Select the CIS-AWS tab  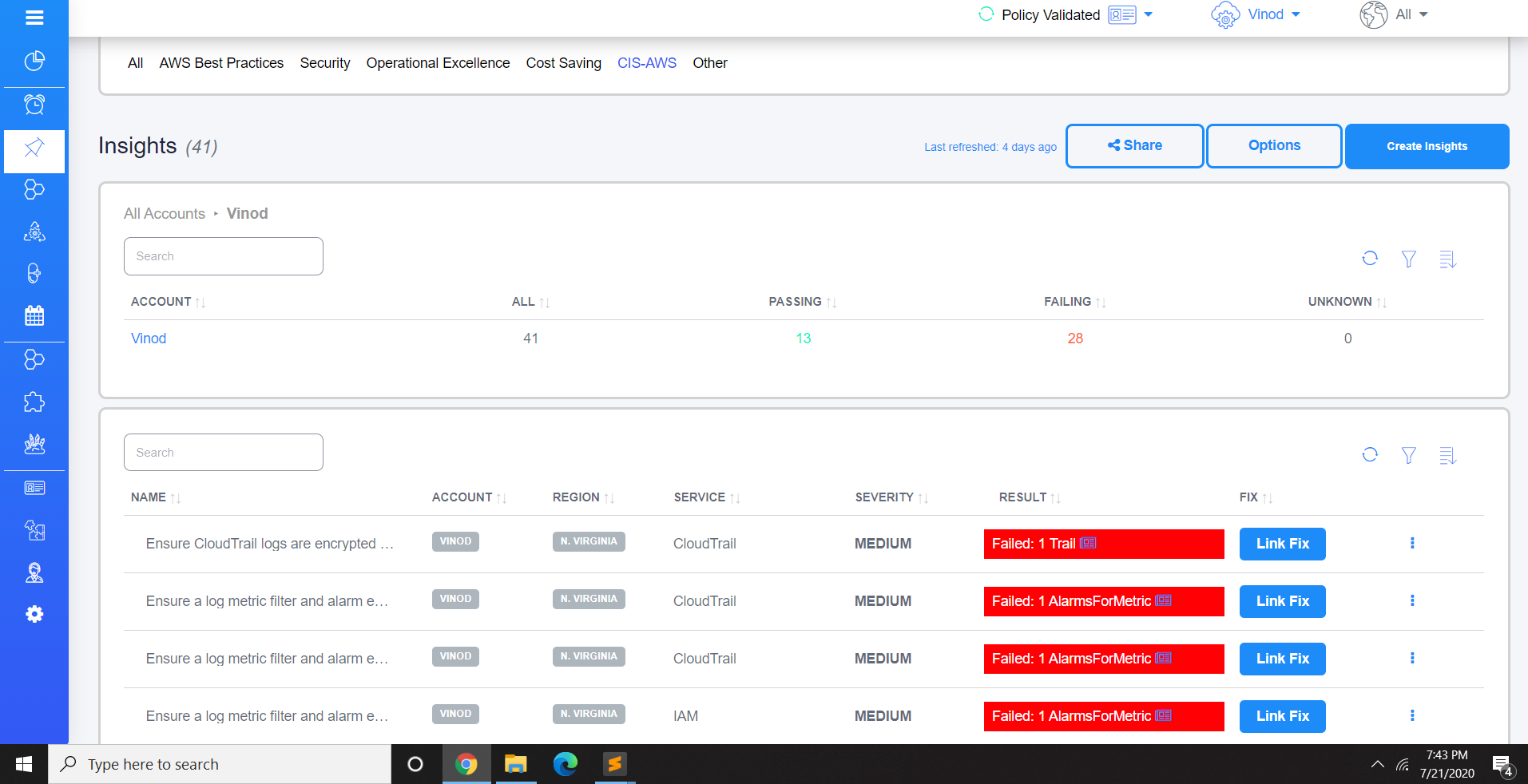coord(647,63)
